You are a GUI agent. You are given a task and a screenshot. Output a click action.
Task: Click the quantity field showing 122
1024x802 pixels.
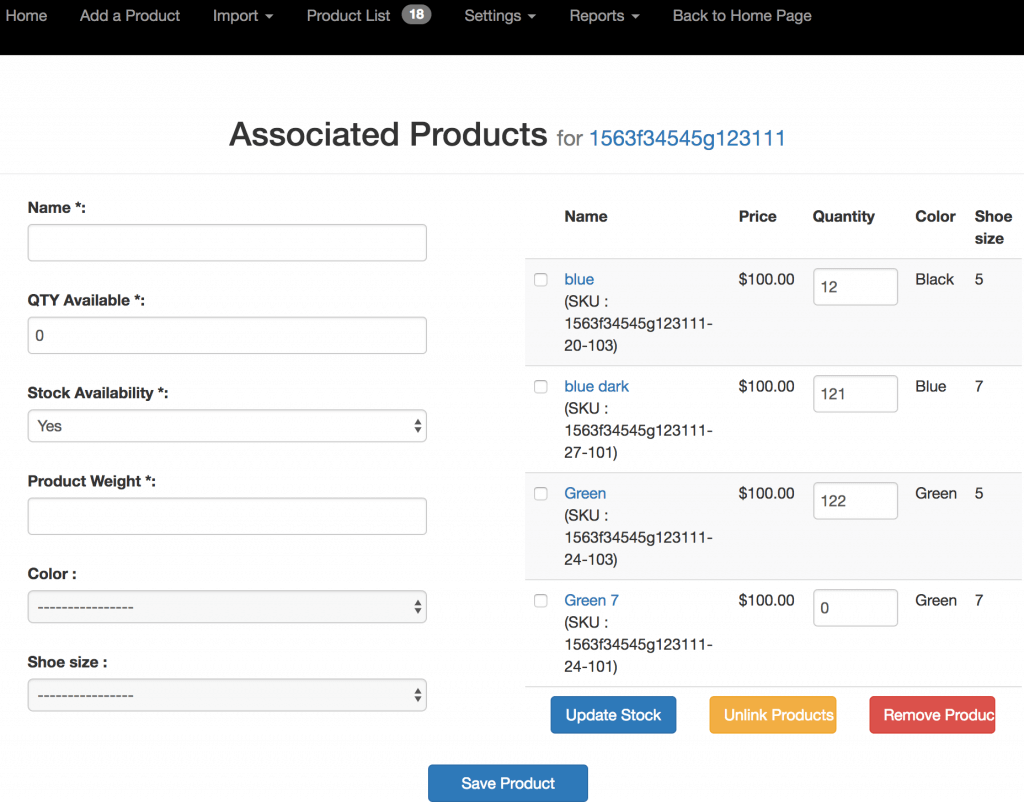tap(855, 501)
